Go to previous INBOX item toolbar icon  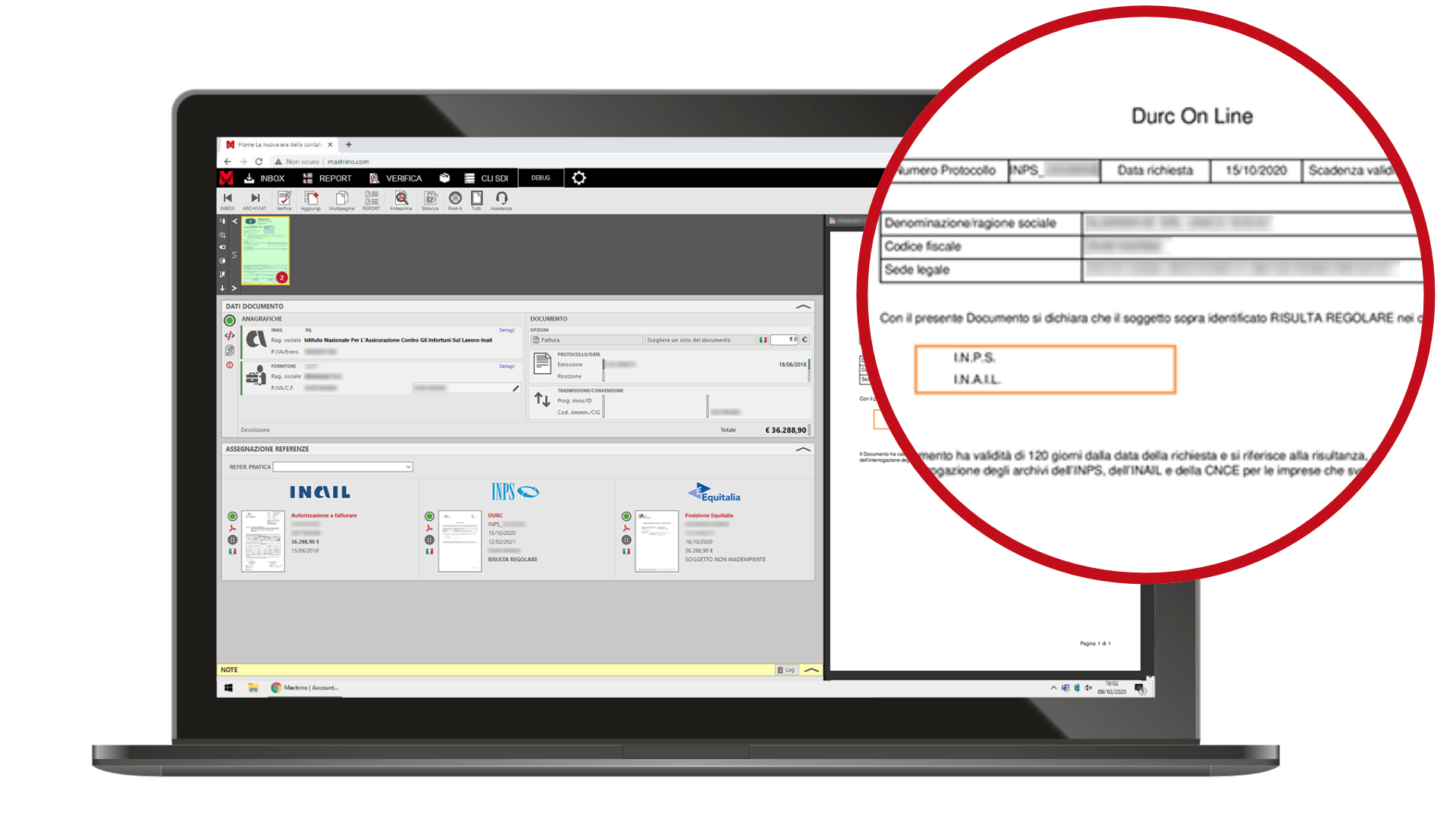(227, 201)
